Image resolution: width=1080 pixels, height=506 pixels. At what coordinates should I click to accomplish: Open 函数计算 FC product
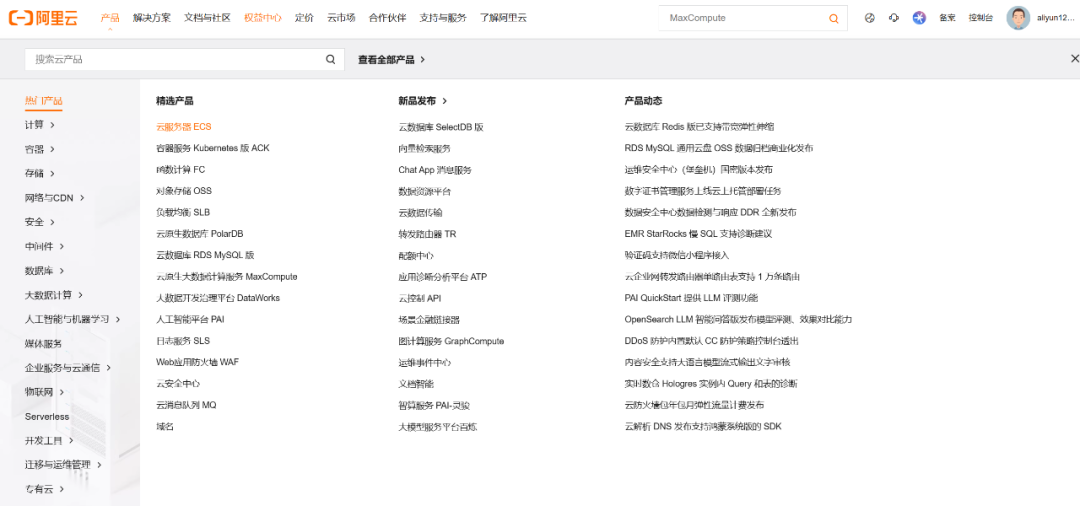coord(180,169)
